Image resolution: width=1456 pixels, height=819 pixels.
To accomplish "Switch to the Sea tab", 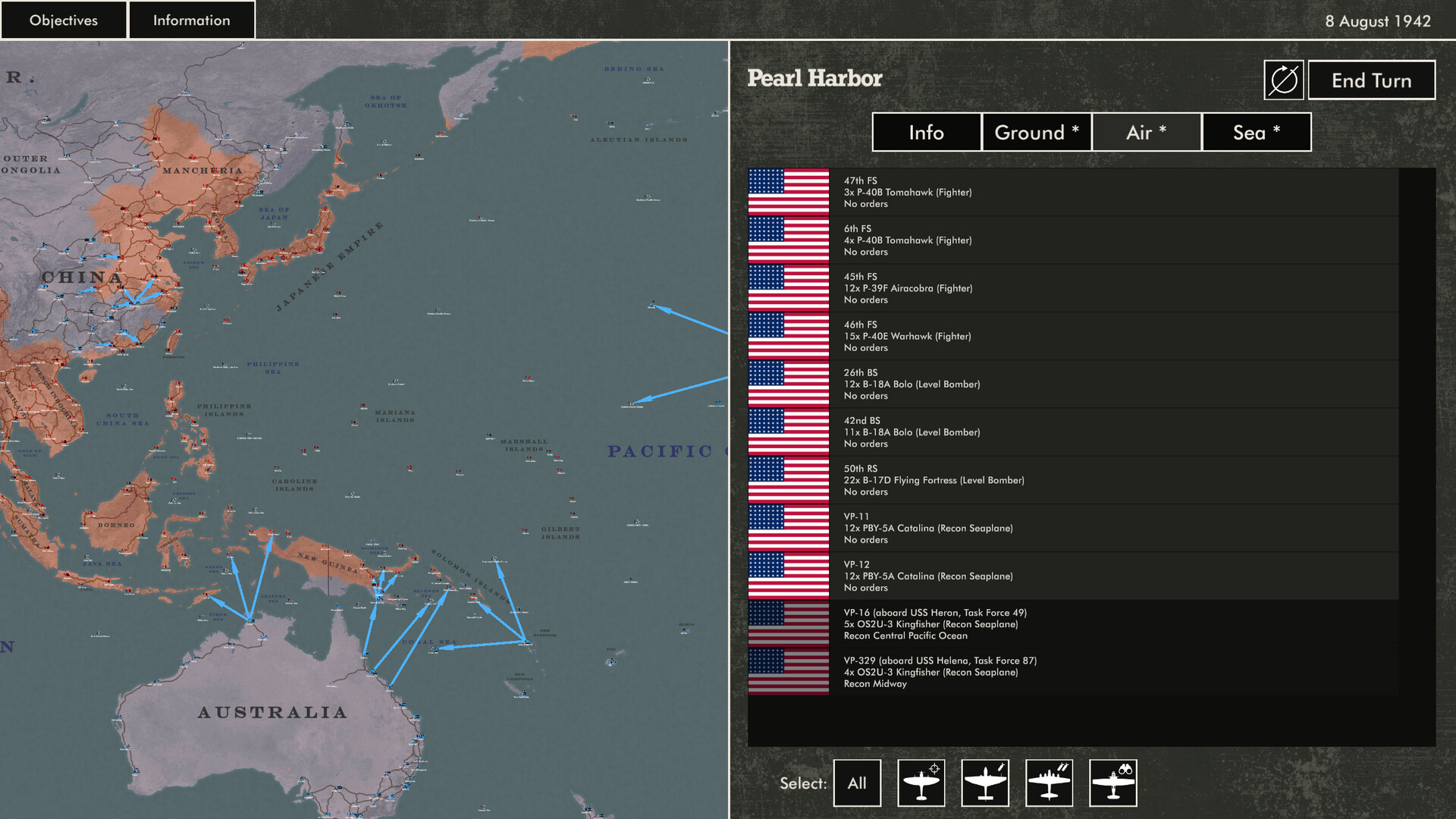I will 1255,132.
